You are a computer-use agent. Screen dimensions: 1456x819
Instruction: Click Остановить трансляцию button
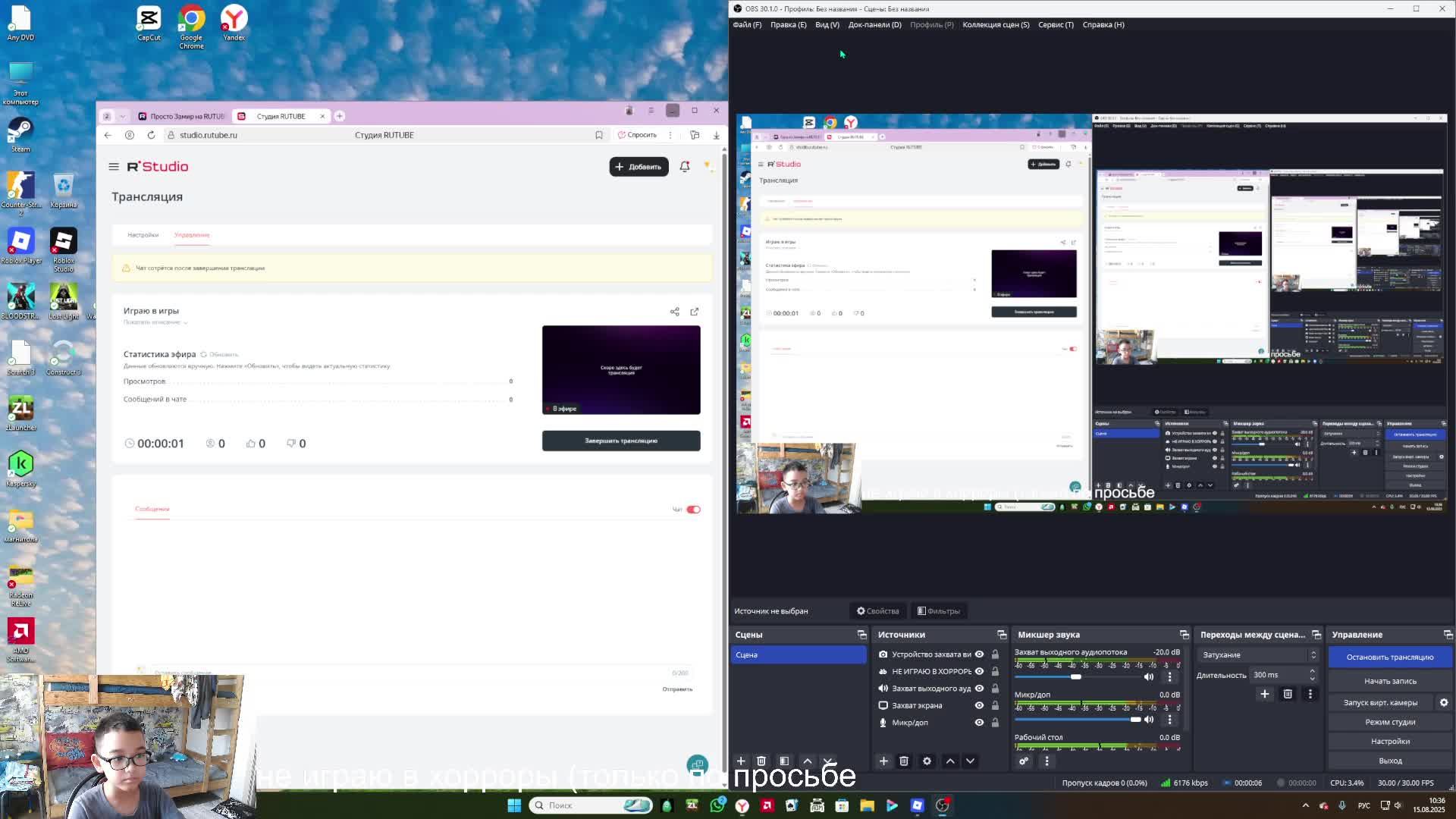point(1389,657)
